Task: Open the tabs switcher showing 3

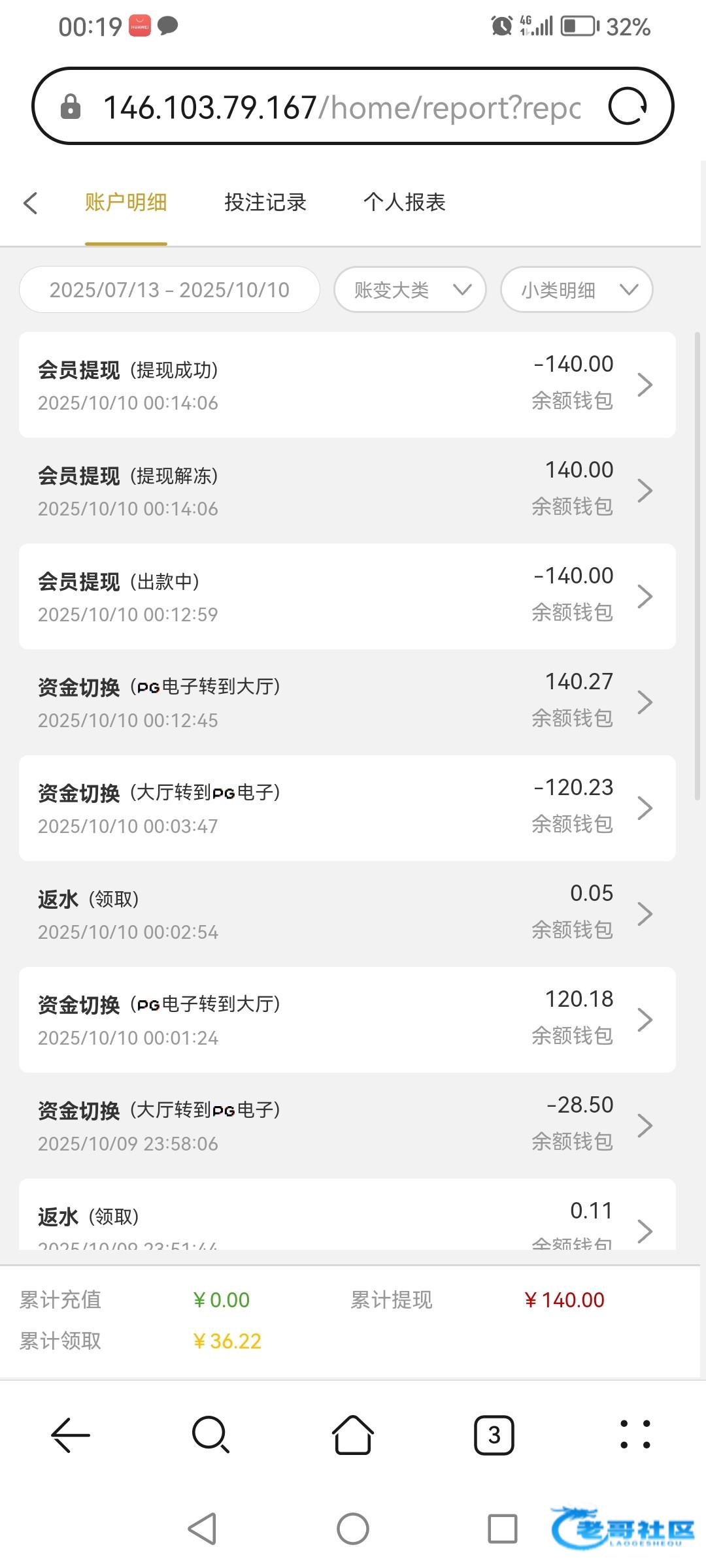Action: pos(494,1435)
